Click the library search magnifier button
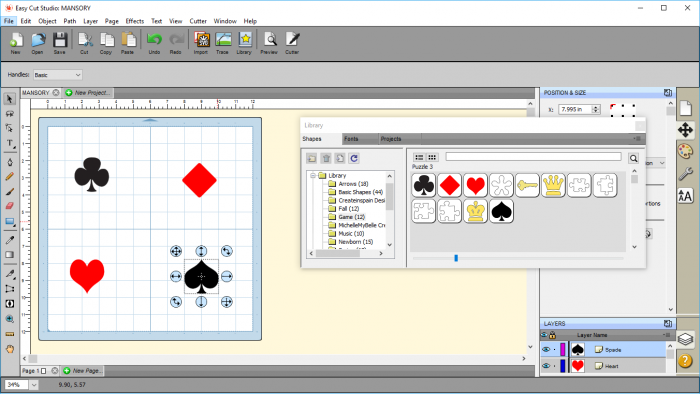The width and height of the screenshot is (700, 394). pos(633,158)
